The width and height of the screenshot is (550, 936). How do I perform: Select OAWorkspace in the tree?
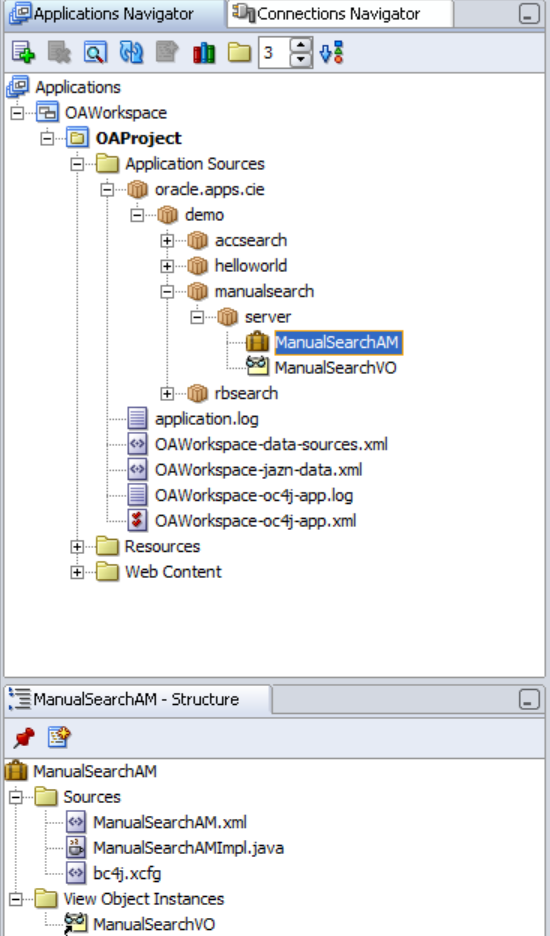(x=116, y=112)
